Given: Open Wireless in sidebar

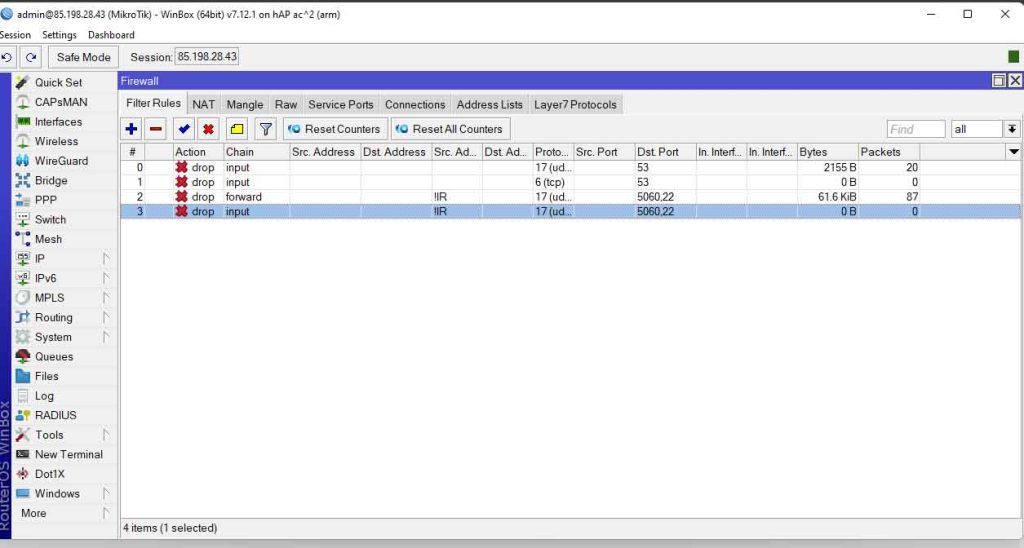Looking at the screenshot, I should click(56, 141).
